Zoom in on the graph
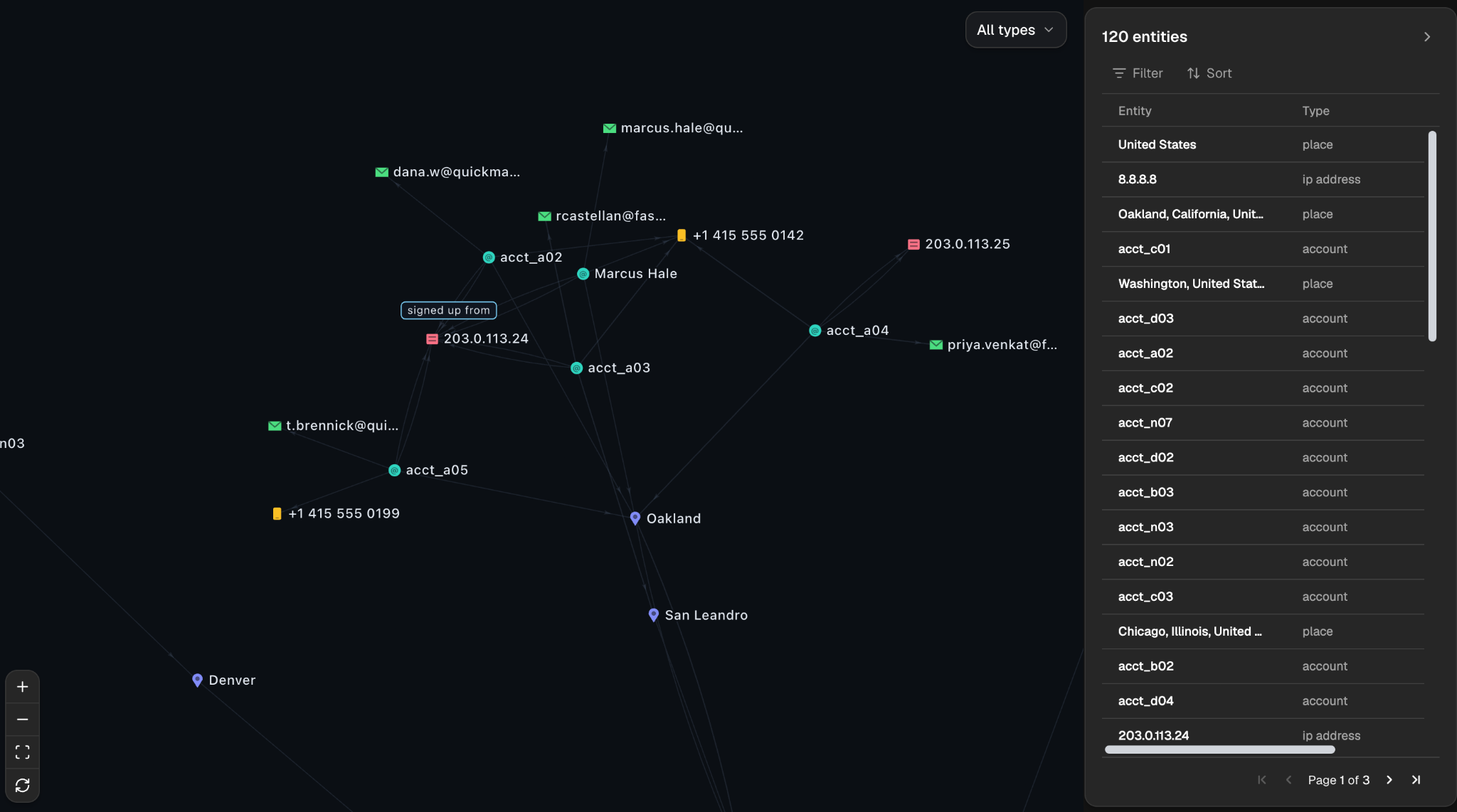 pos(23,687)
